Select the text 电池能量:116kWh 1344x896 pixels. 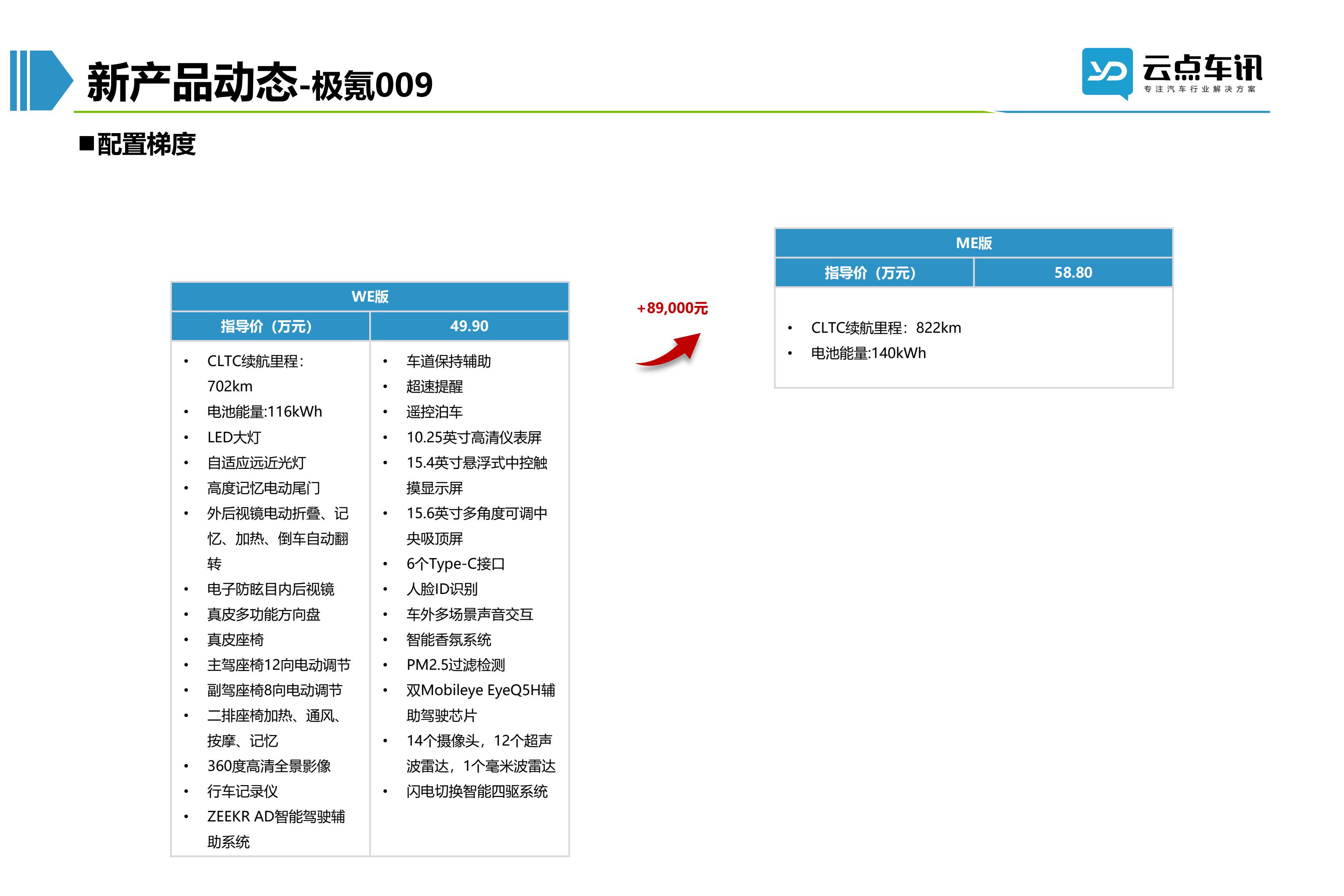265,412
